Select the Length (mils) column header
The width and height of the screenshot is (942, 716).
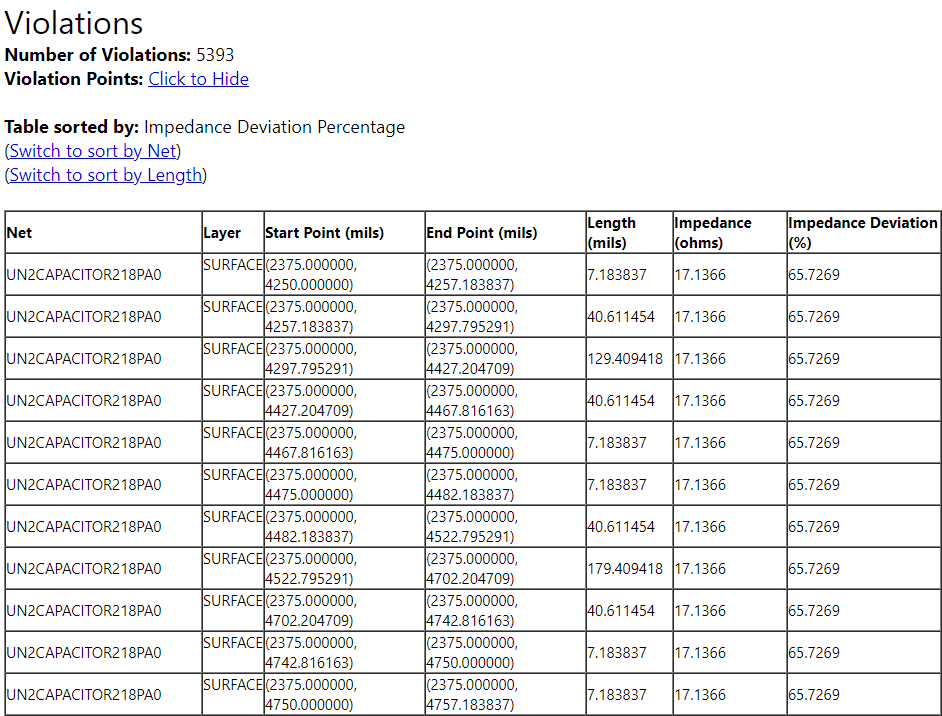(612, 232)
